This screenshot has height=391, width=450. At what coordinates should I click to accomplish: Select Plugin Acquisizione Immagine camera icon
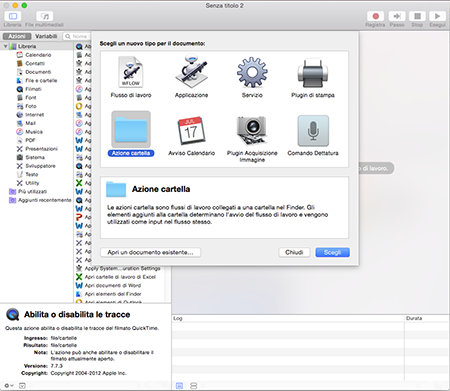252,131
